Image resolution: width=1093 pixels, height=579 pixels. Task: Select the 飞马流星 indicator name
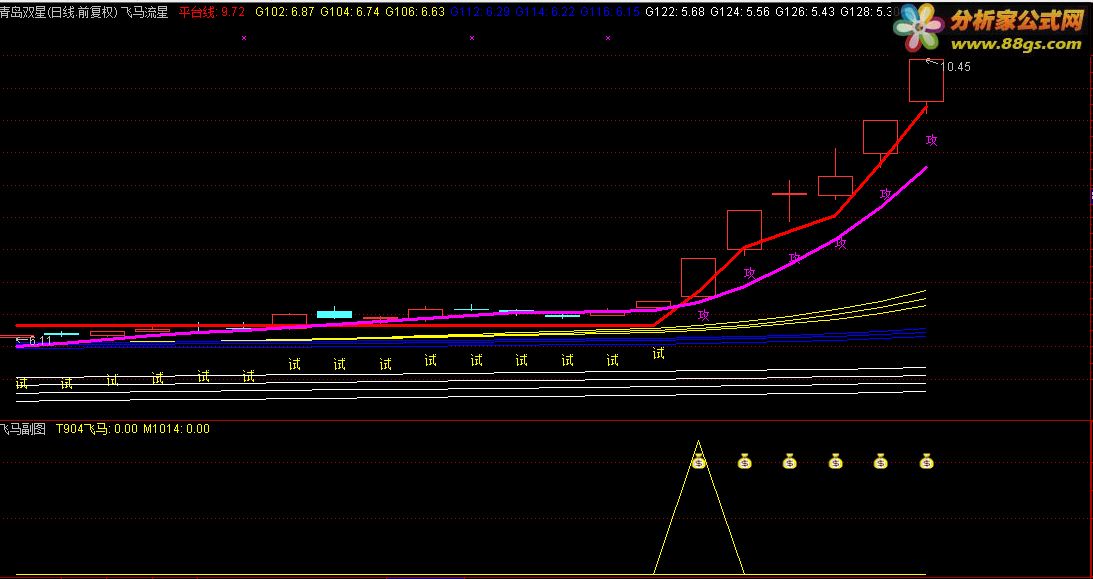[x=145, y=12]
